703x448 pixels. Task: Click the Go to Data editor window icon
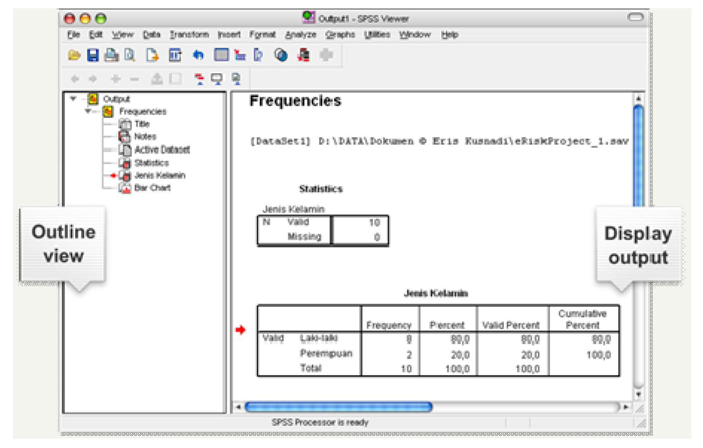(221, 55)
